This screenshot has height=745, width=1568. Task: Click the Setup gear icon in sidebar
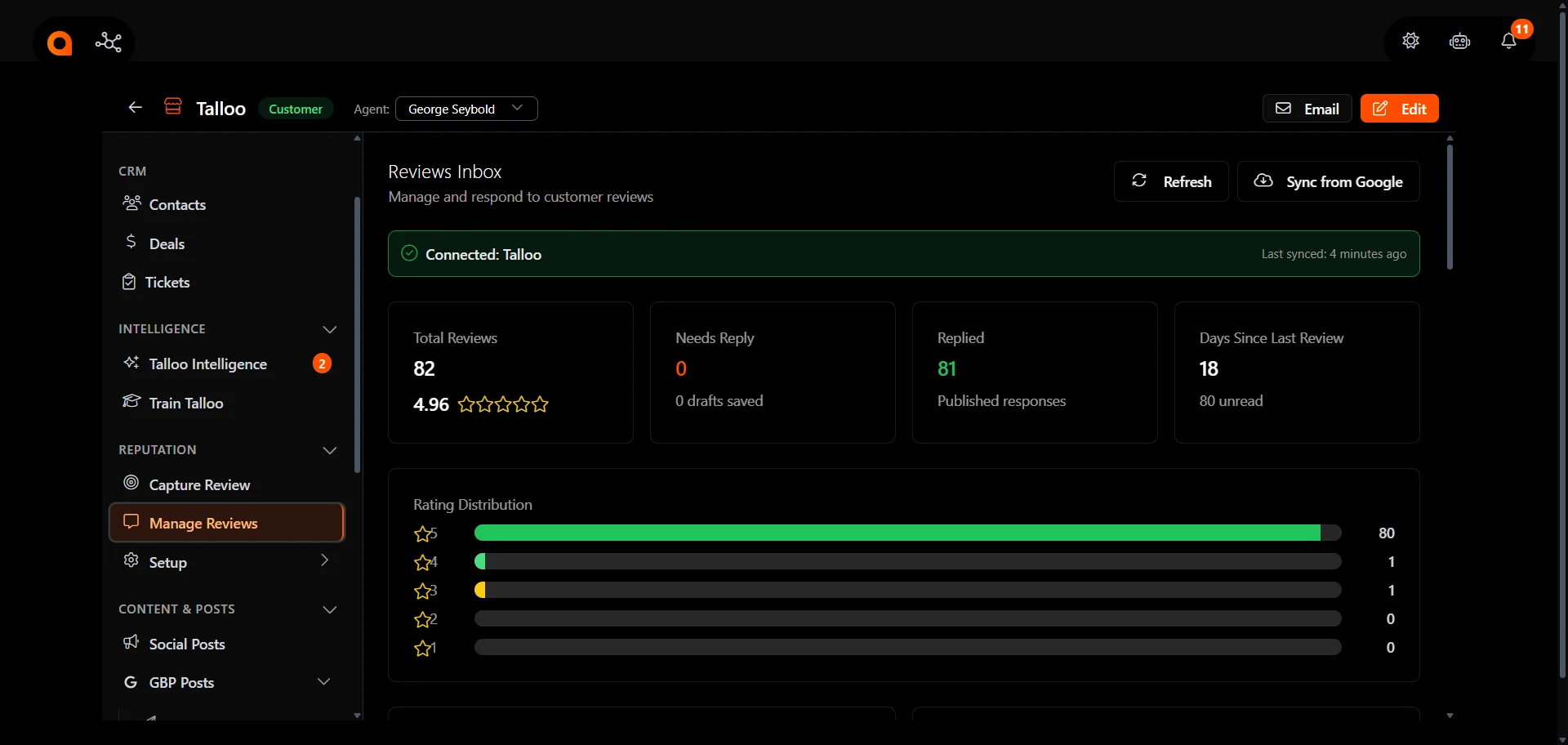pyautogui.click(x=131, y=560)
